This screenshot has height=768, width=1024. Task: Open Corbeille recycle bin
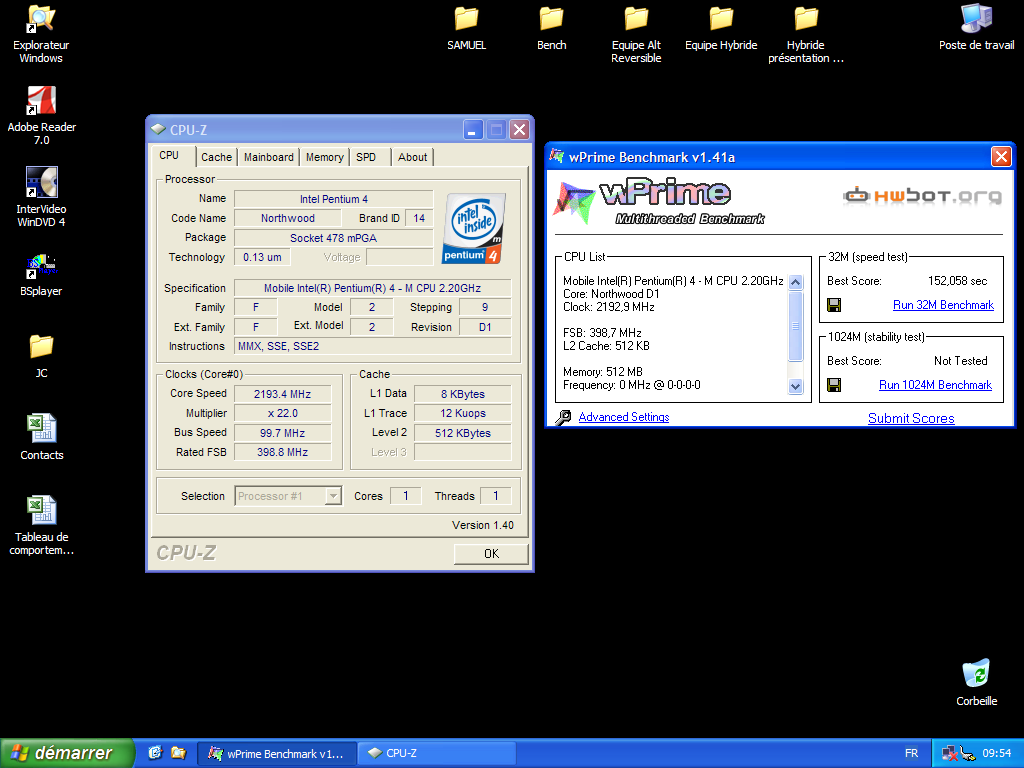[x=976, y=683]
